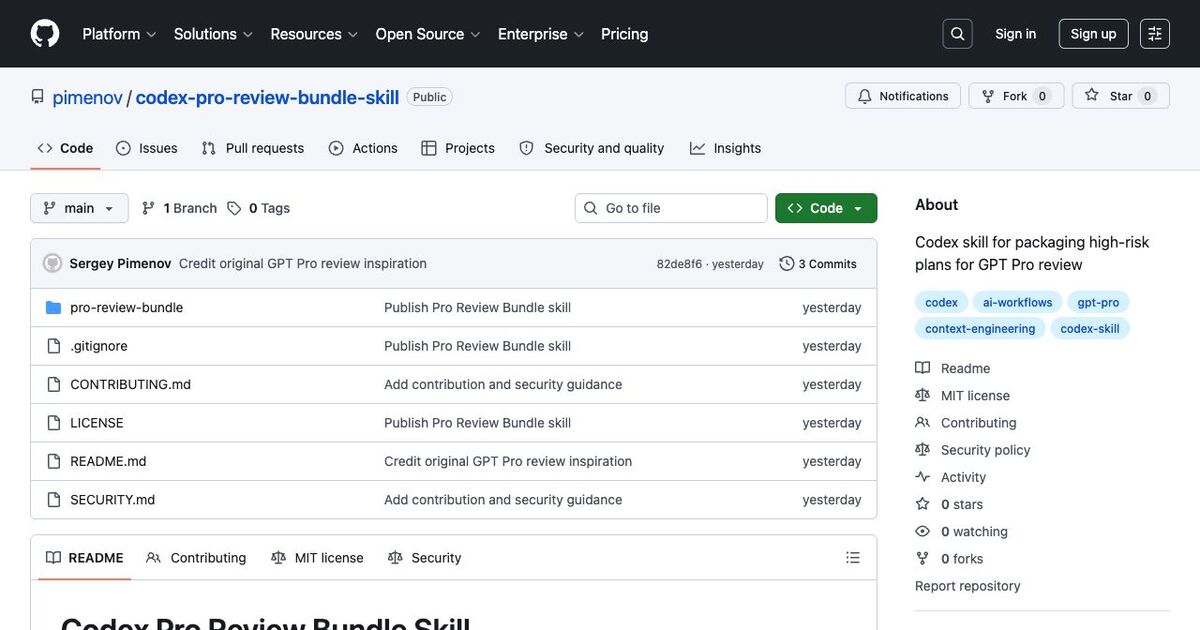The height and width of the screenshot is (630, 1200).
Task: Open codex-pro-review-bundle-skill repository link
Action: point(267,97)
